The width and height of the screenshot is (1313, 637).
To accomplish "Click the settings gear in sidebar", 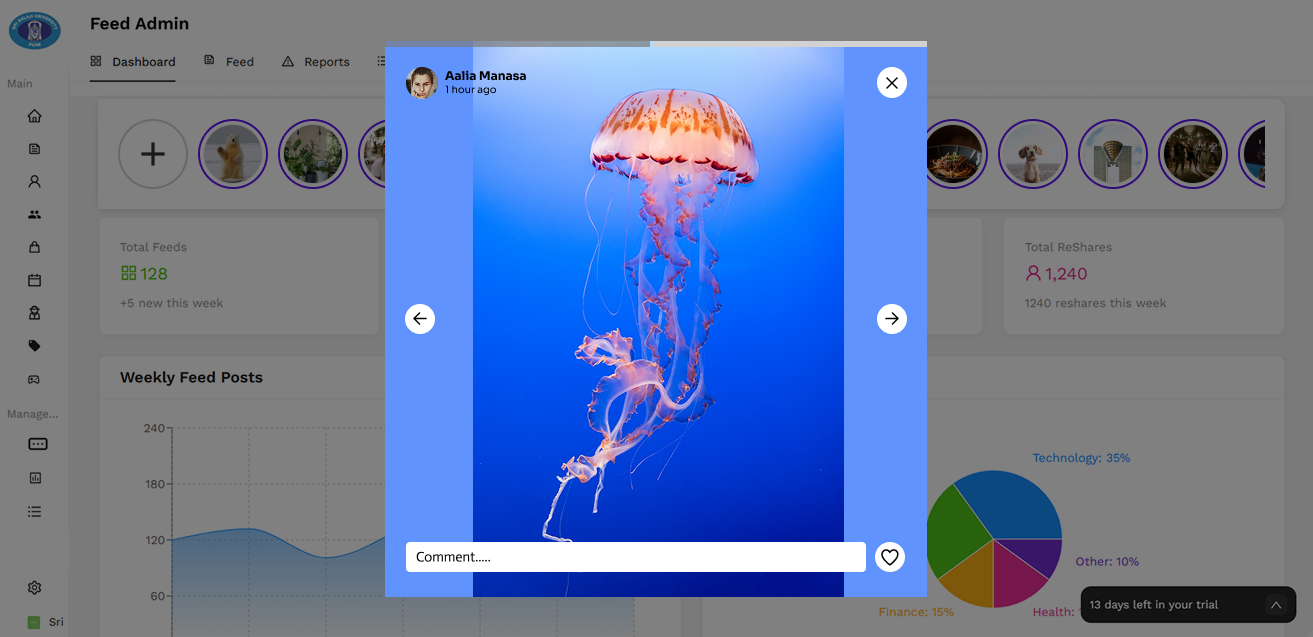I will point(35,588).
